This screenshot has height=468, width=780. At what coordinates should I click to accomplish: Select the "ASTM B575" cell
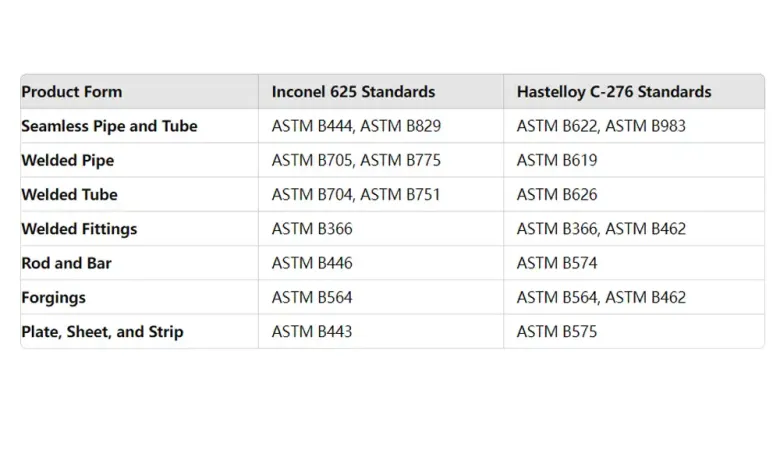(557, 331)
